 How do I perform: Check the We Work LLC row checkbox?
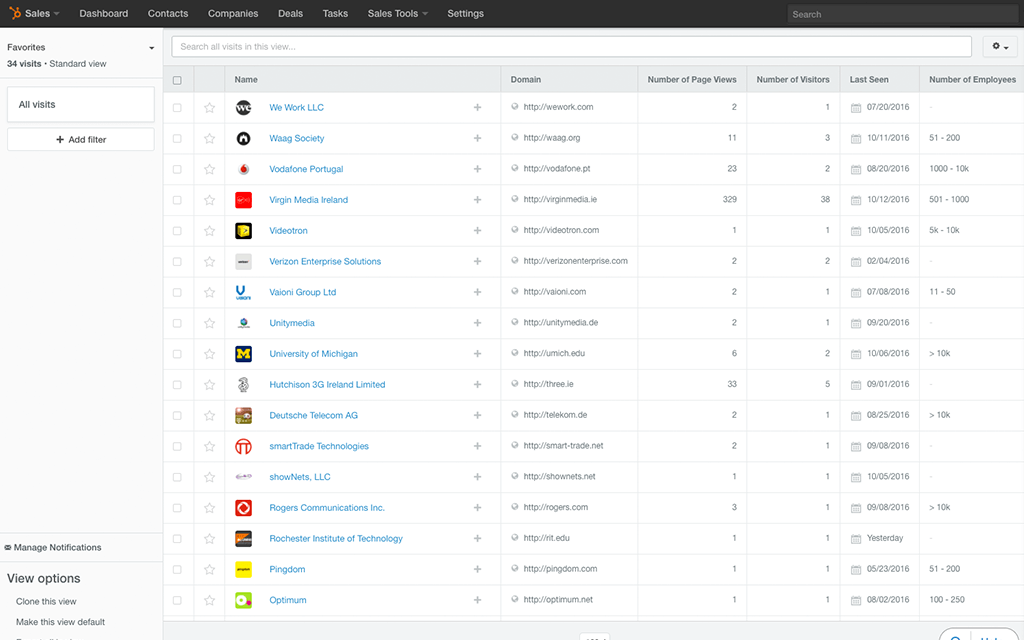point(177,108)
